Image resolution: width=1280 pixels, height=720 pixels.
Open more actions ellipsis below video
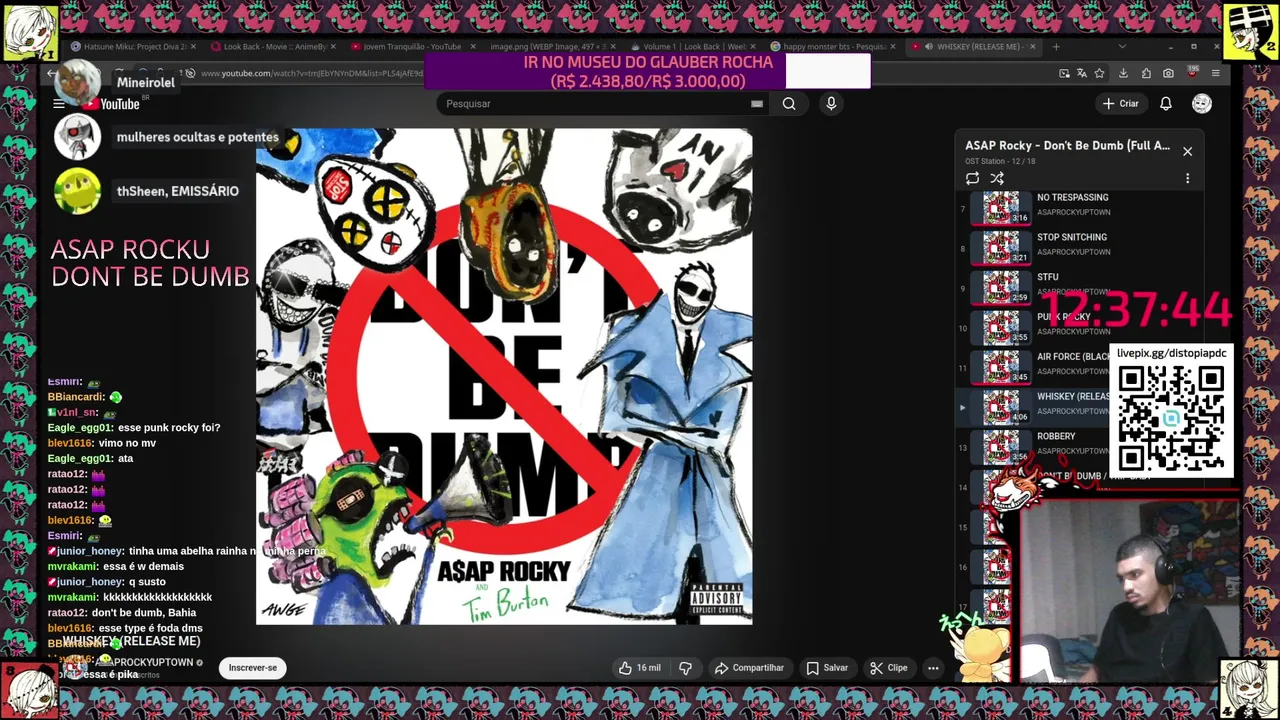[933, 668]
